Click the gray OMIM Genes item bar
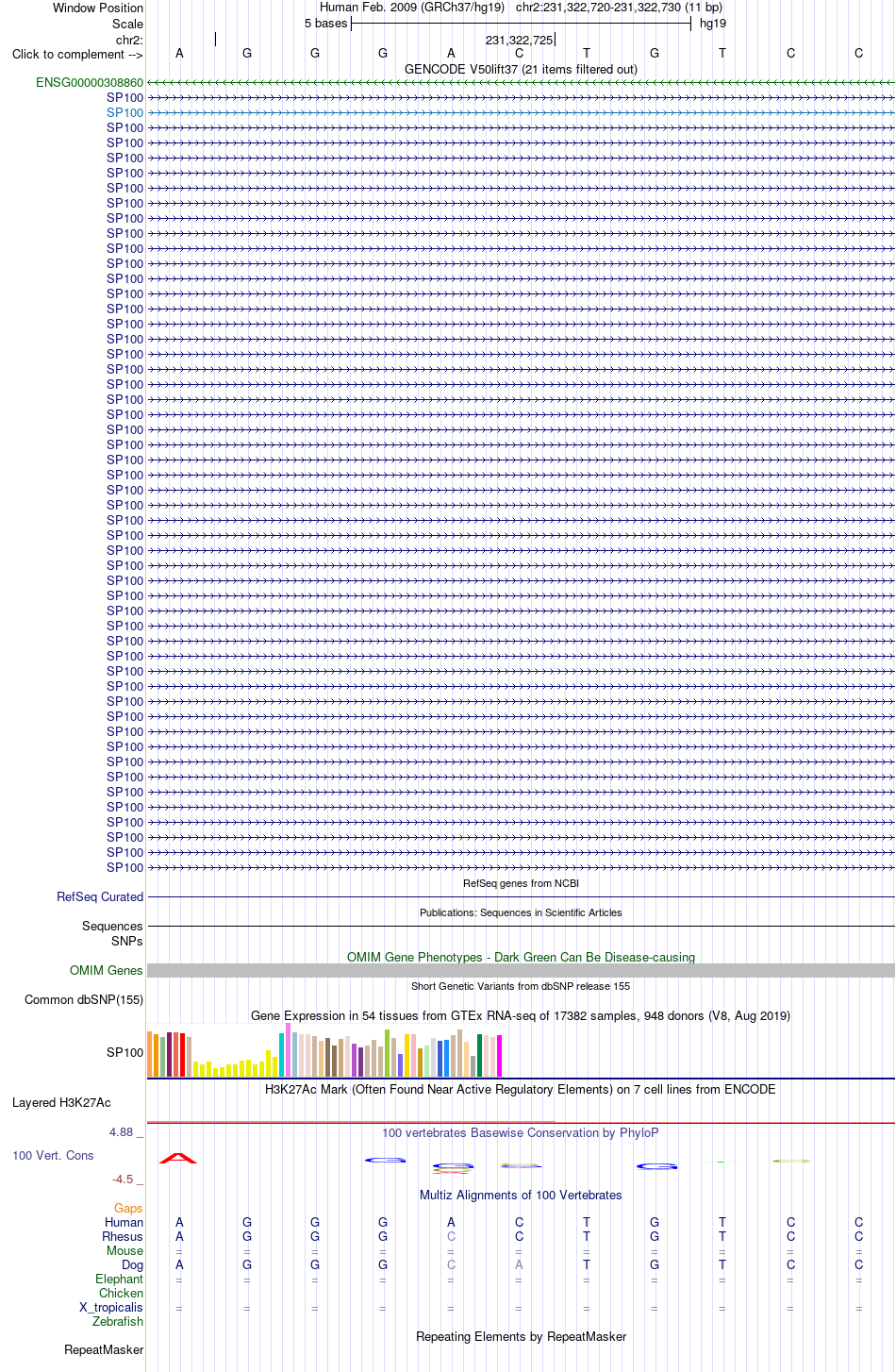The width and height of the screenshot is (896, 1372). point(521,971)
